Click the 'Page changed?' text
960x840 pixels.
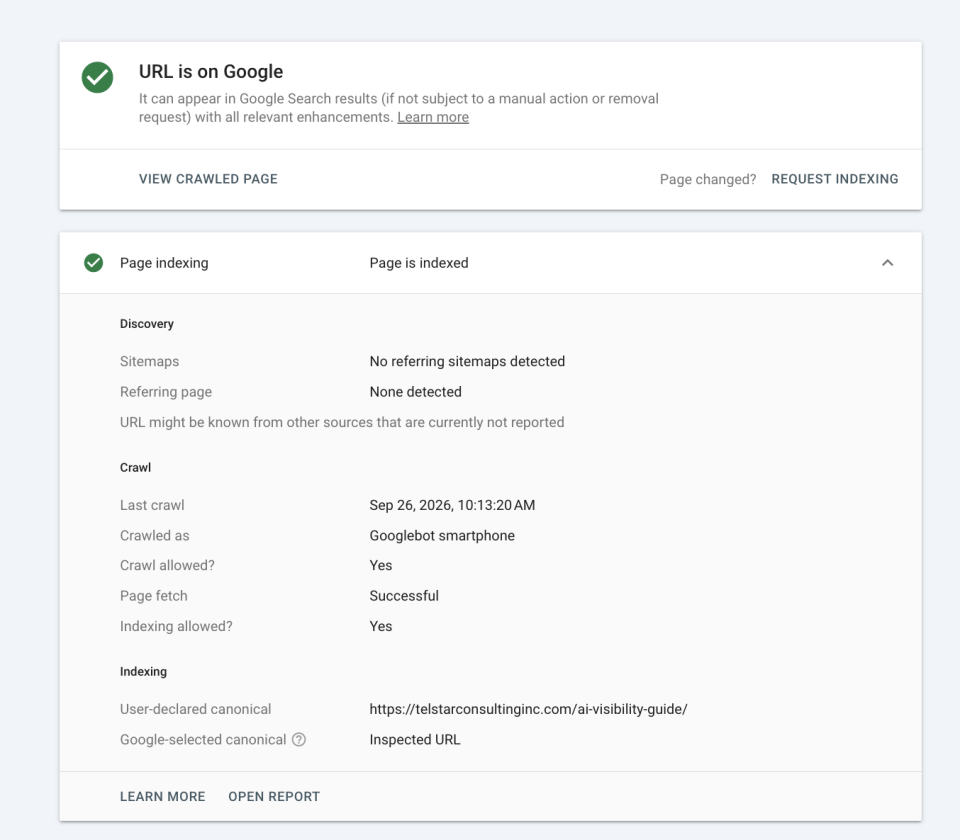click(x=708, y=179)
